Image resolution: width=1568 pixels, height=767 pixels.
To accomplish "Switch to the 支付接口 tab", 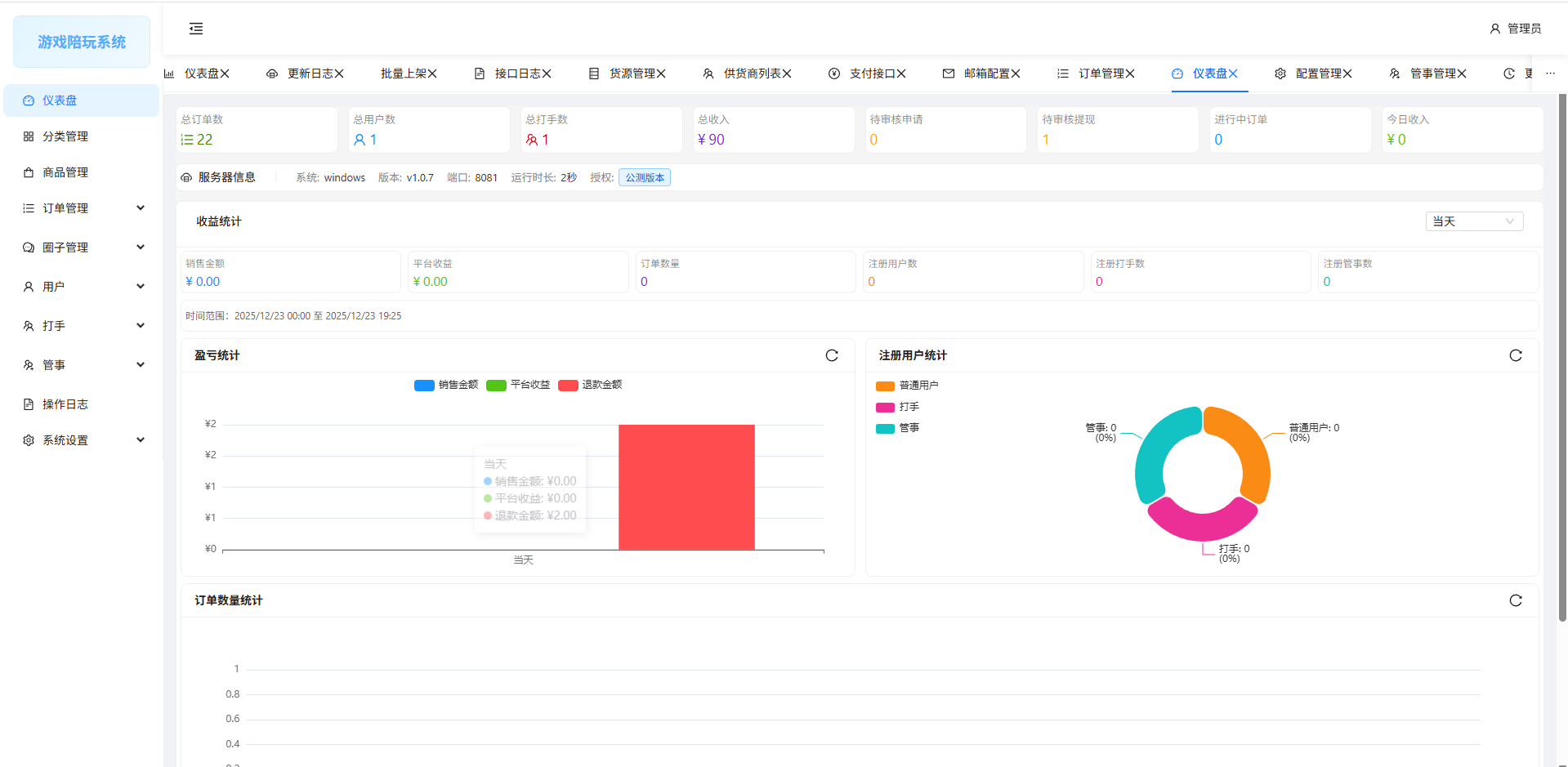I will pos(871,74).
